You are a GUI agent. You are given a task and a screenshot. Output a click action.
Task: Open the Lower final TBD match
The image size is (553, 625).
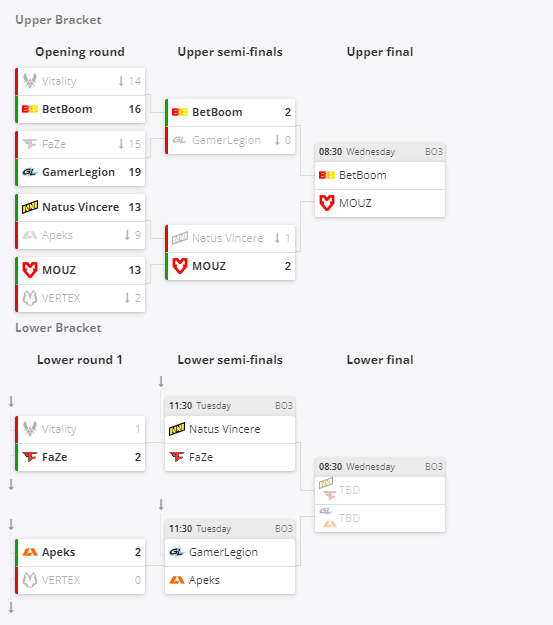click(x=380, y=495)
